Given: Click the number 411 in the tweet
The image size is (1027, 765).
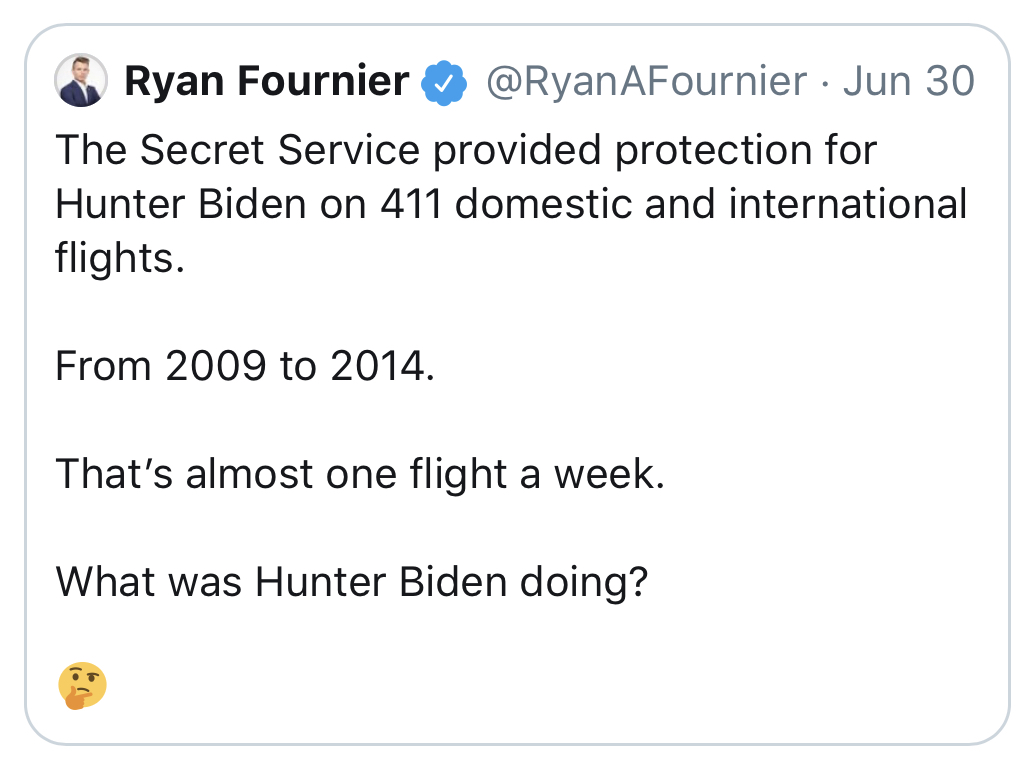Looking at the screenshot, I should 411,204.
